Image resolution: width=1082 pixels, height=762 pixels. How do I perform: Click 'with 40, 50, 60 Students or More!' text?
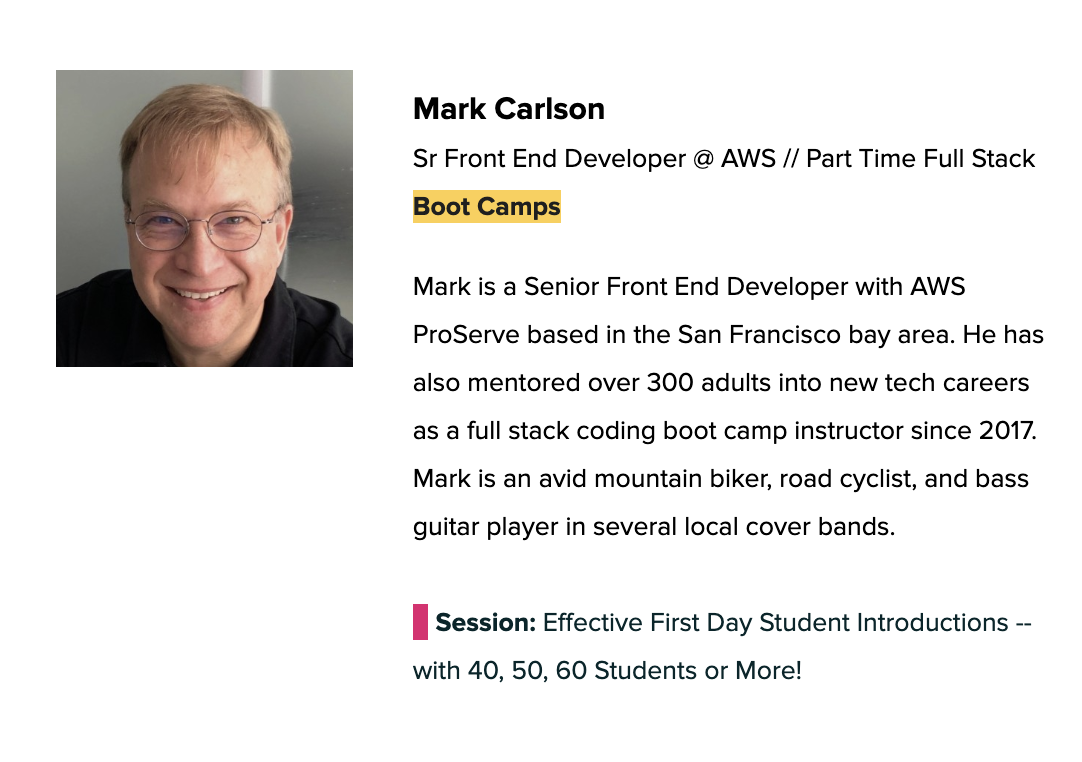607,670
